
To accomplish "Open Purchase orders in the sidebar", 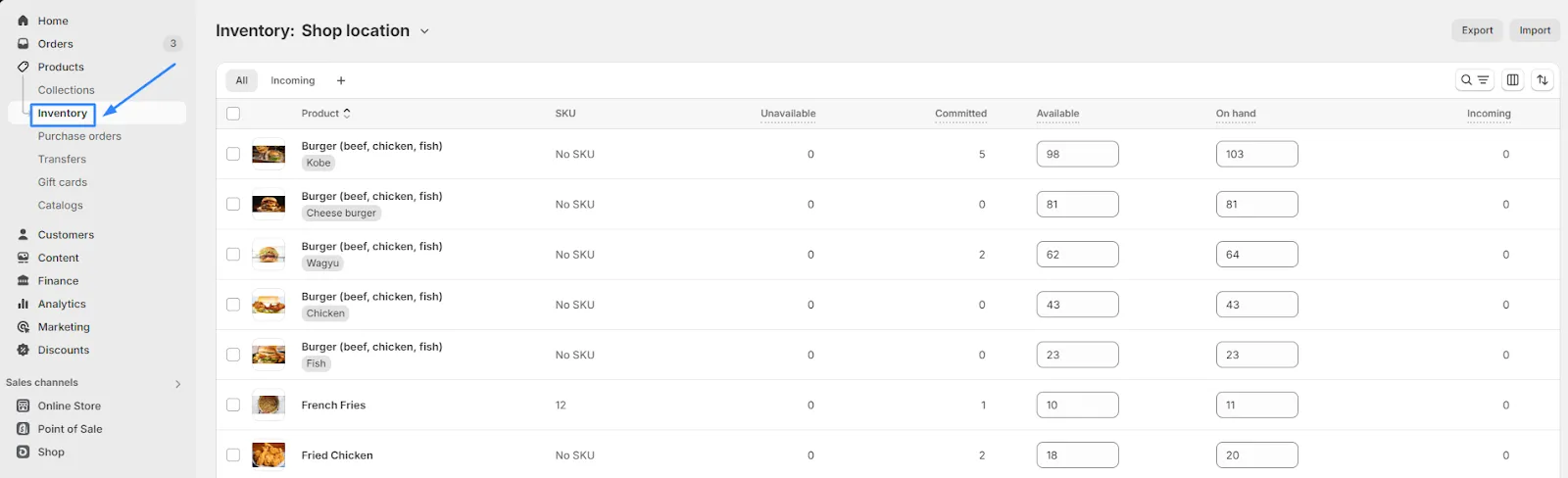I will (x=79, y=136).
